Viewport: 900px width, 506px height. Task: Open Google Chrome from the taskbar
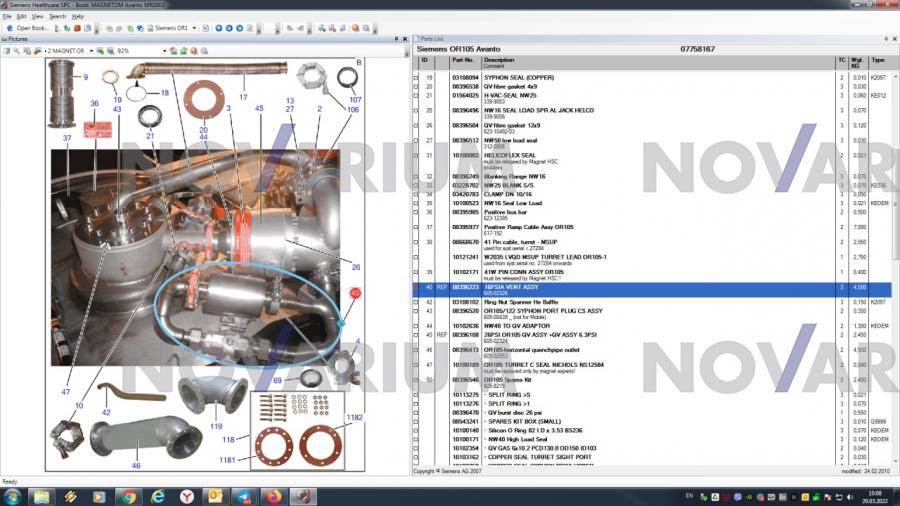(x=127, y=496)
